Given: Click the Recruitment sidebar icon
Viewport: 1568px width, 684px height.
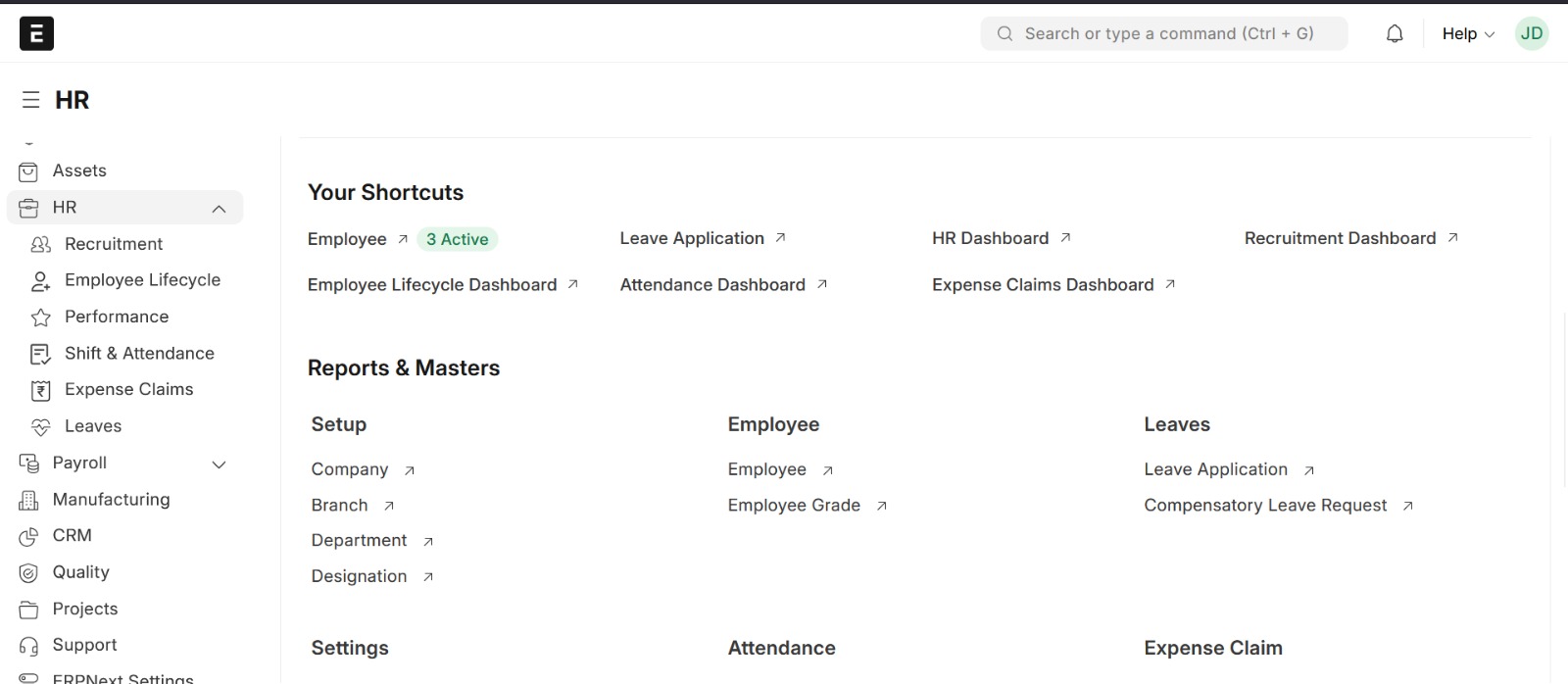Looking at the screenshot, I should [x=41, y=244].
